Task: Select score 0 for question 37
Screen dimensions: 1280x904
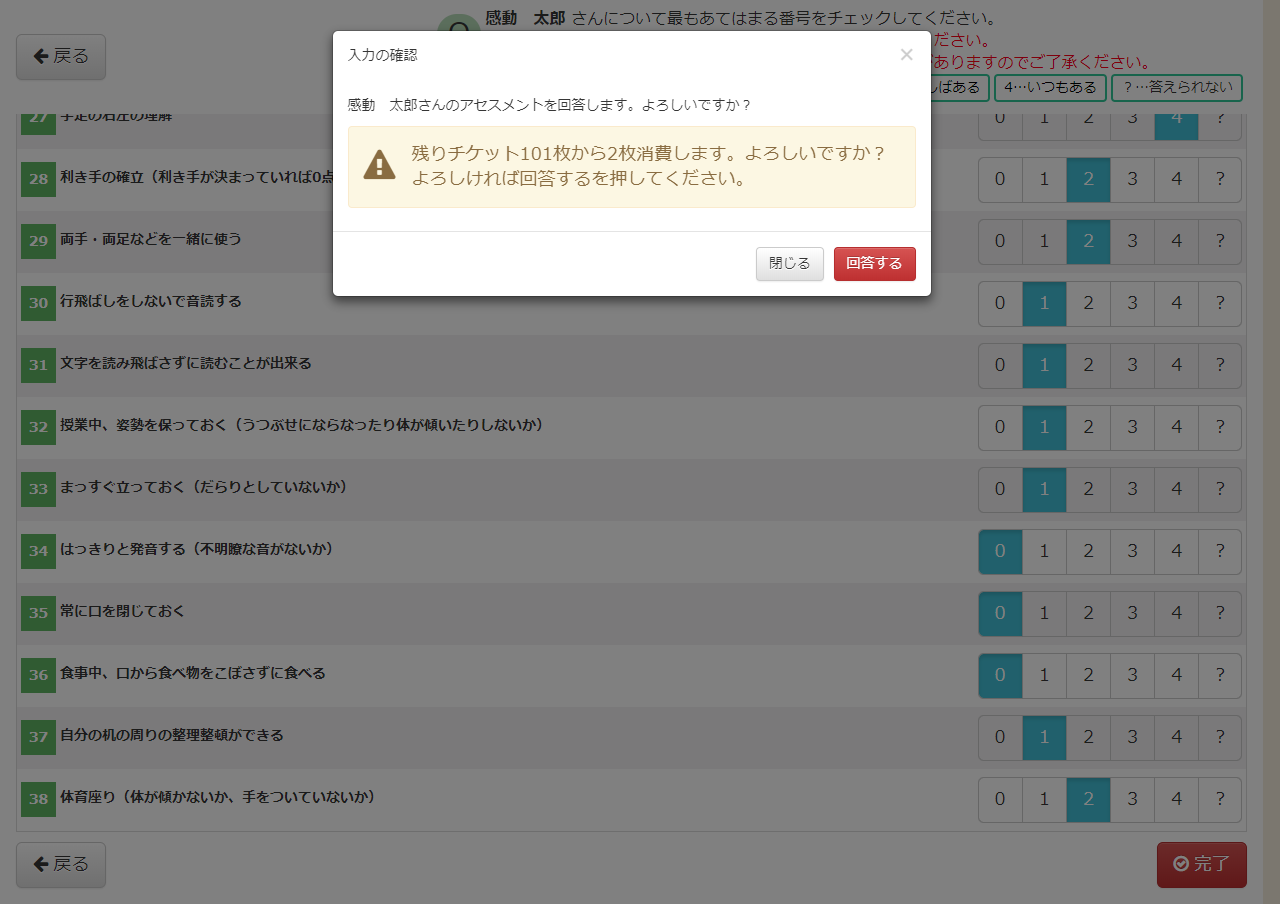Action: pos(1000,738)
